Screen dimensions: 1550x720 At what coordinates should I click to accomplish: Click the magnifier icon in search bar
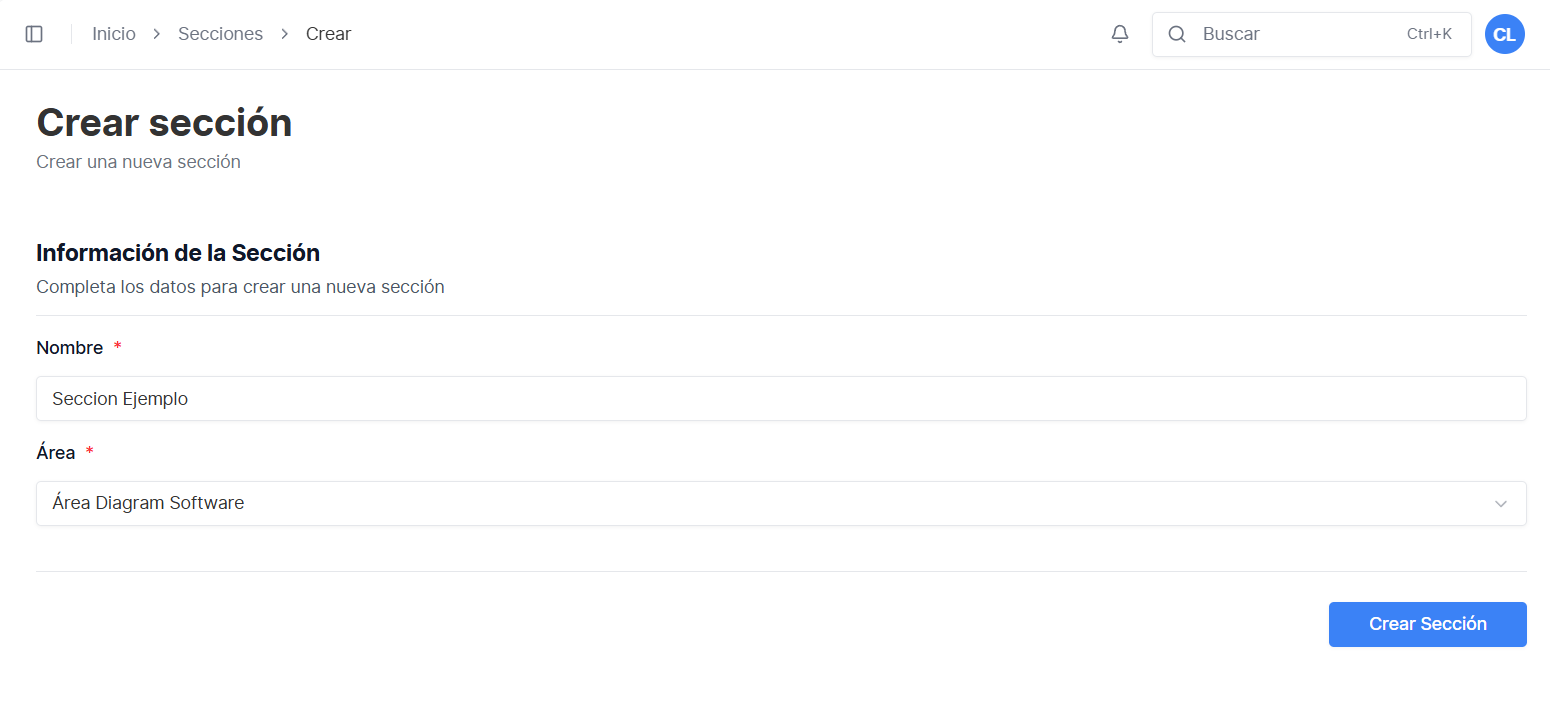tap(1177, 34)
